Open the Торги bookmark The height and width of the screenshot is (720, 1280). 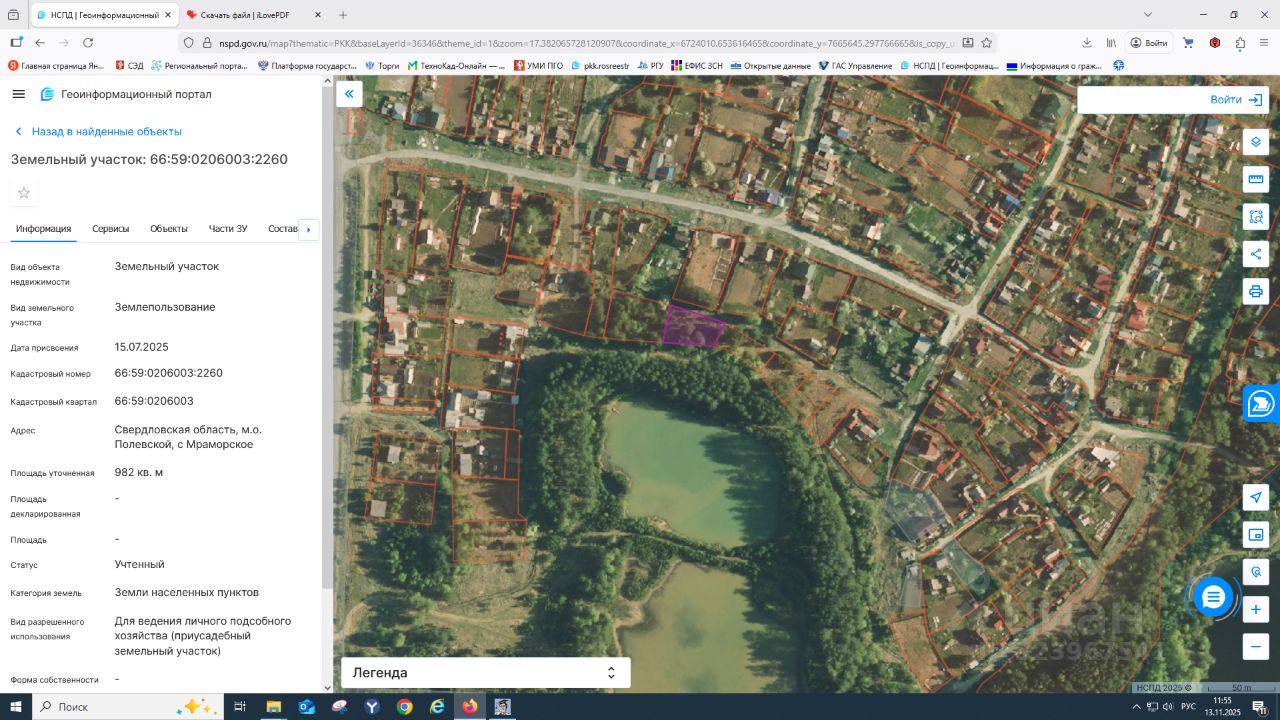point(382,66)
